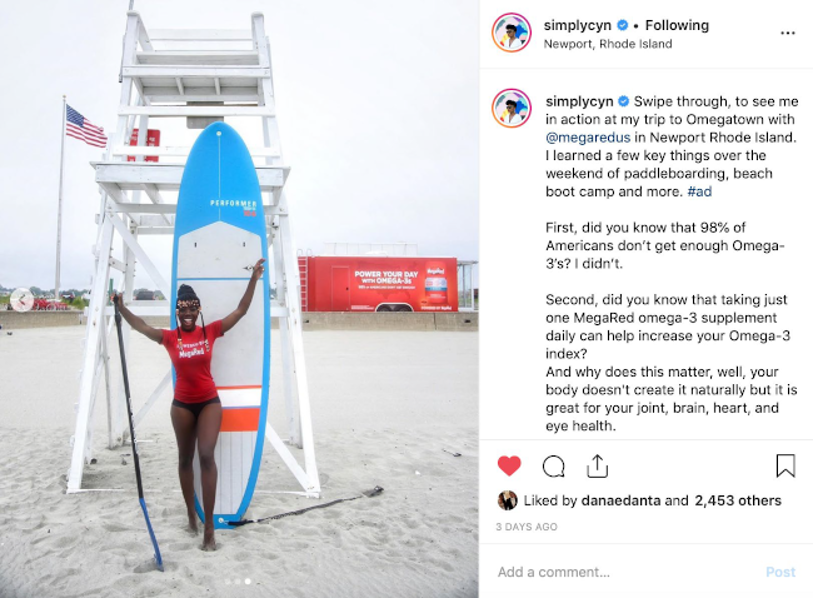Open danaedanta's profile from likes

pyautogui.click(x=621, y=500)
